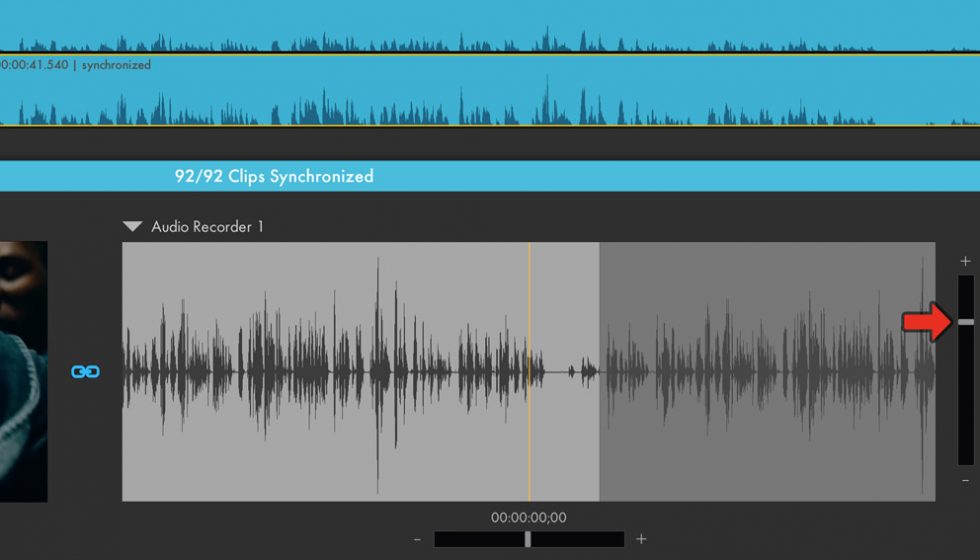Click the minus left of the horizontal slider

(416, 540)
